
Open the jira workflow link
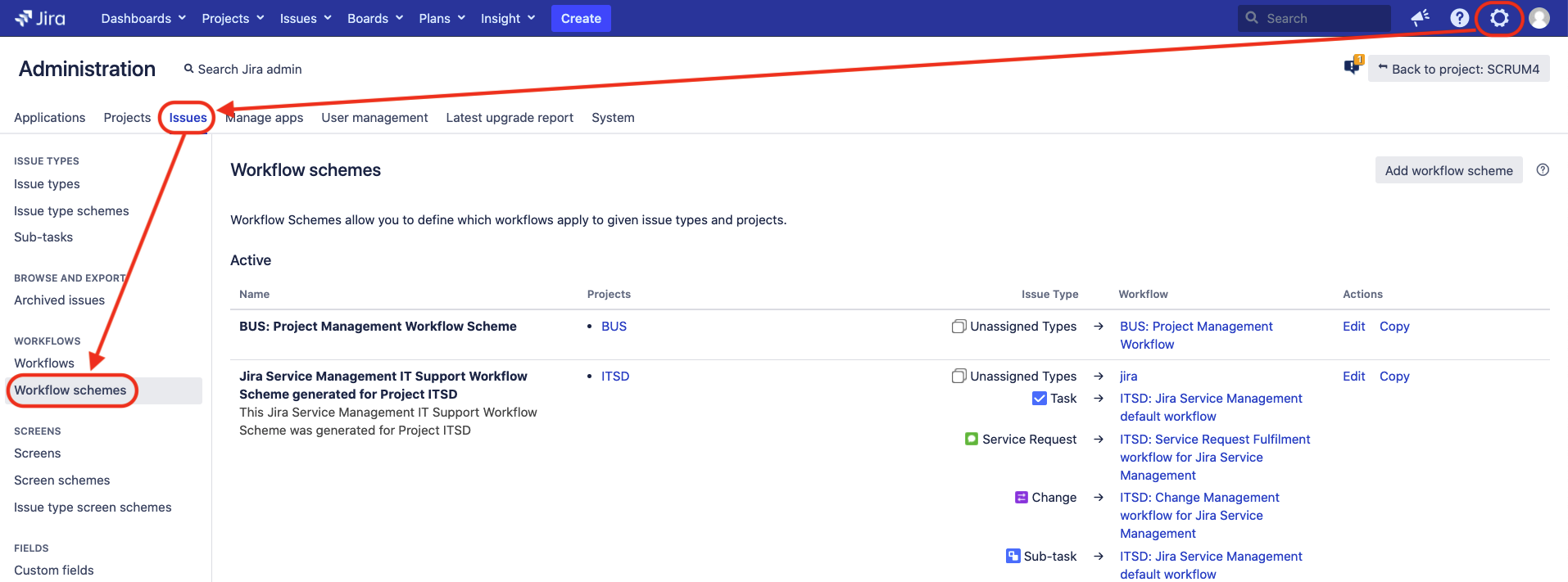coord(1128,377)
